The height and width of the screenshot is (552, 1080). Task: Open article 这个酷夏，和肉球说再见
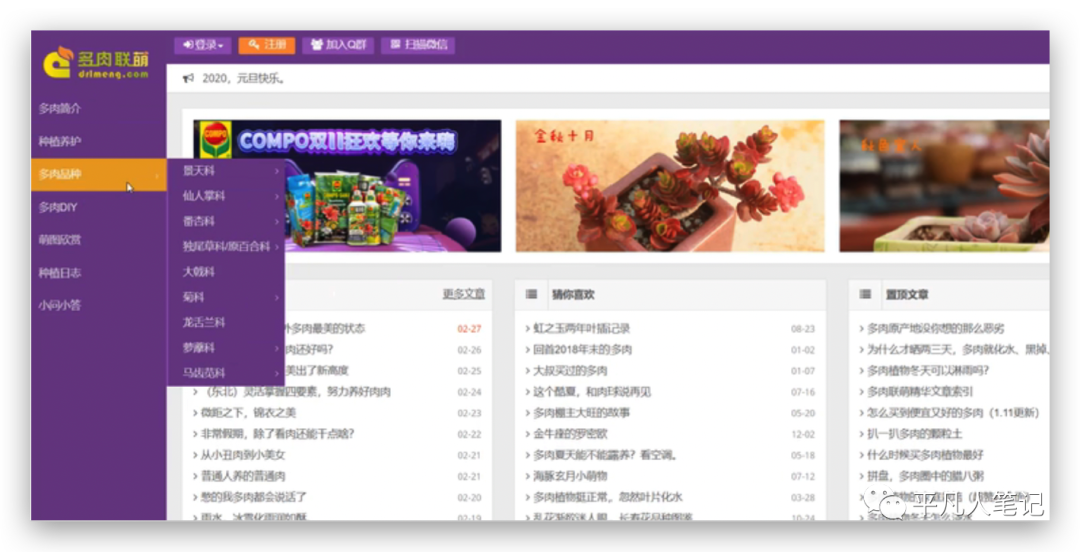point(592,391)
